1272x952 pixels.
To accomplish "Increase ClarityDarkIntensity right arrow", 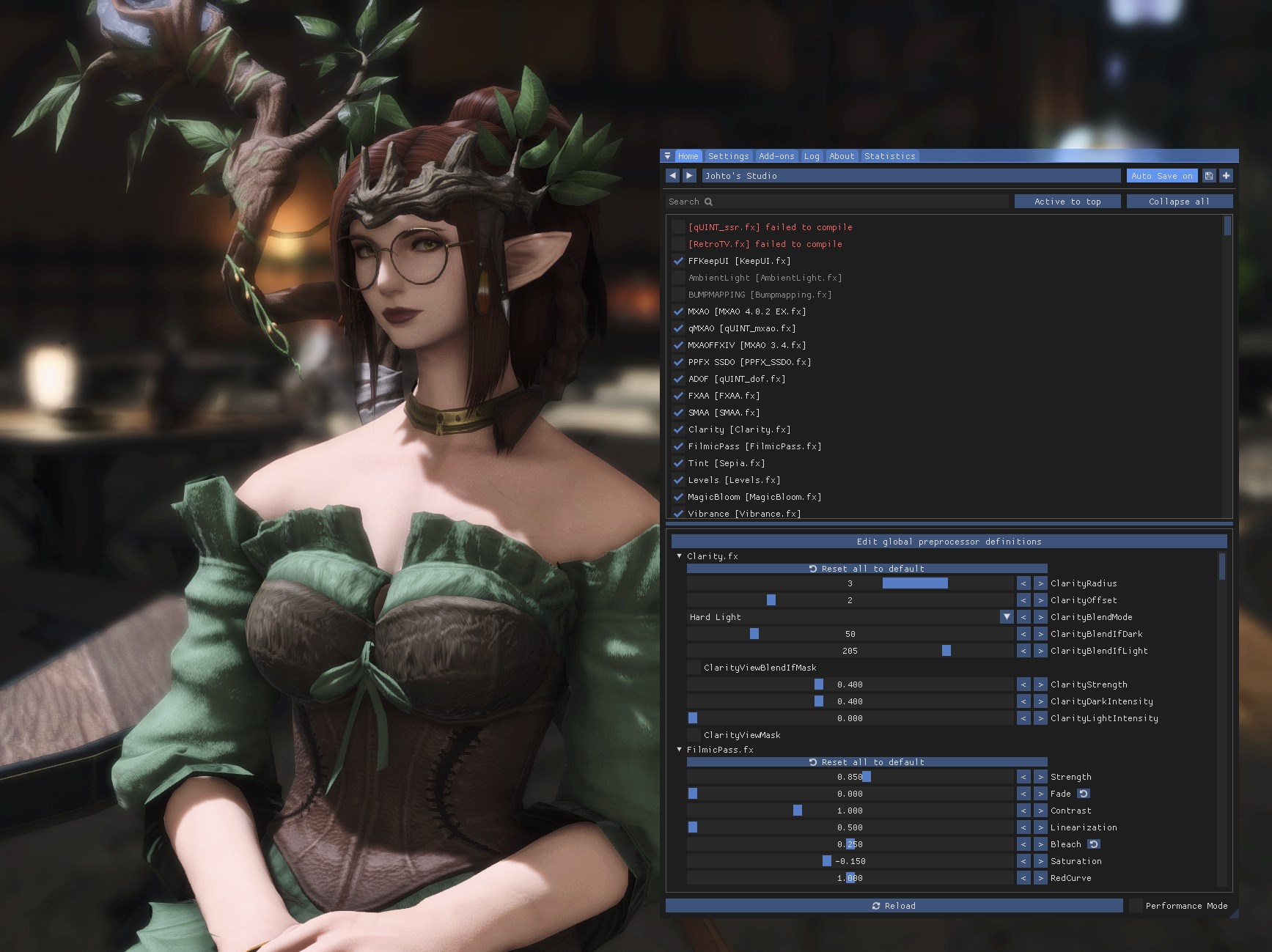I will (1040, 701).
